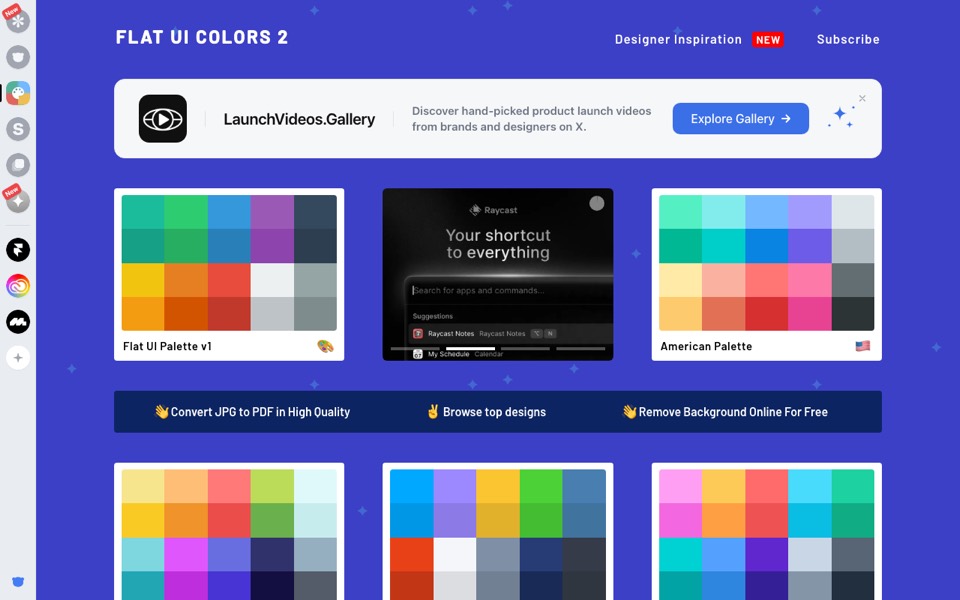
Task: Select purple swatch in Flat UI Palette v1
Action: click(x=272, y=212)
